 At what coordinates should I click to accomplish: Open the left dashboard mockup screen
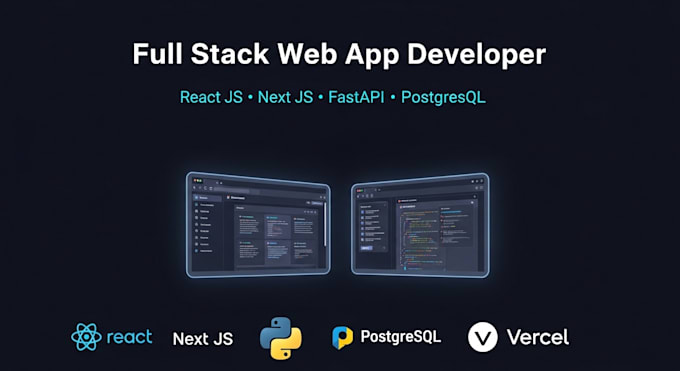(x=258, y=225)
